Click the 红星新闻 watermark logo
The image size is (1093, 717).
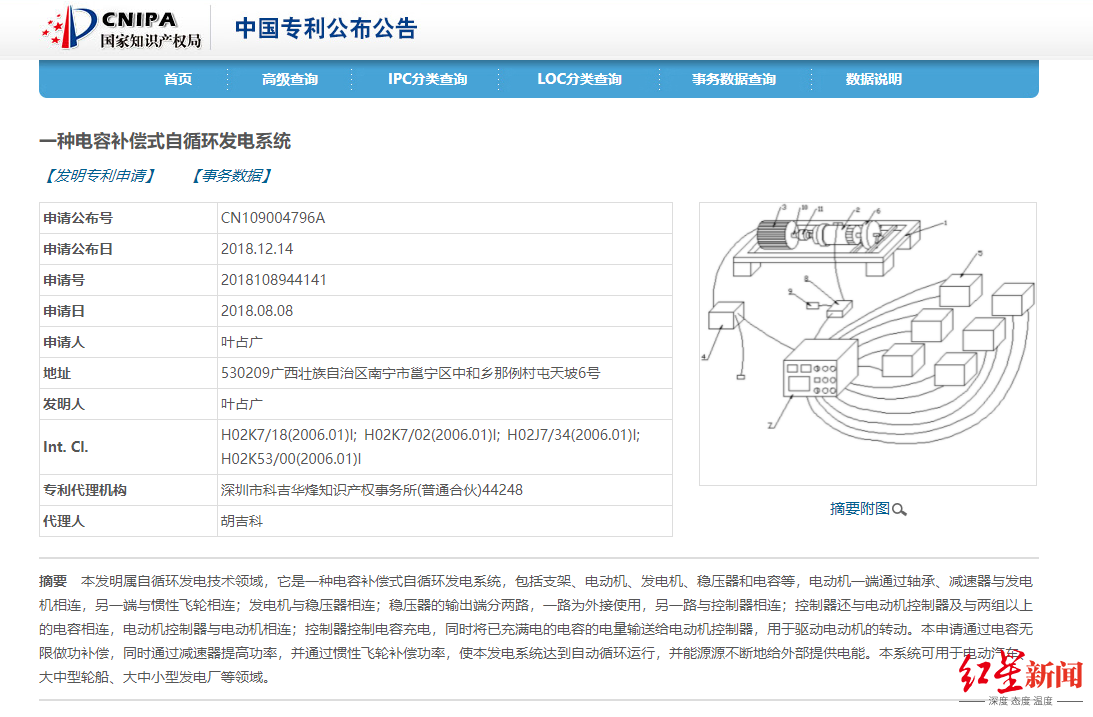click(x=1020, y=676)
